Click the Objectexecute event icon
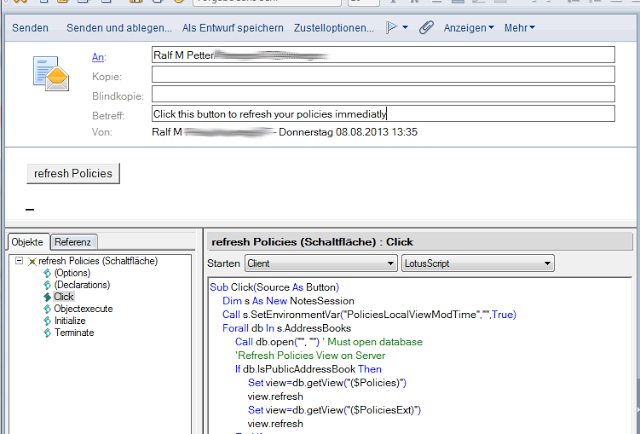Image resolution: width=640 pixels, height=434 pixels. pos(46,309)
